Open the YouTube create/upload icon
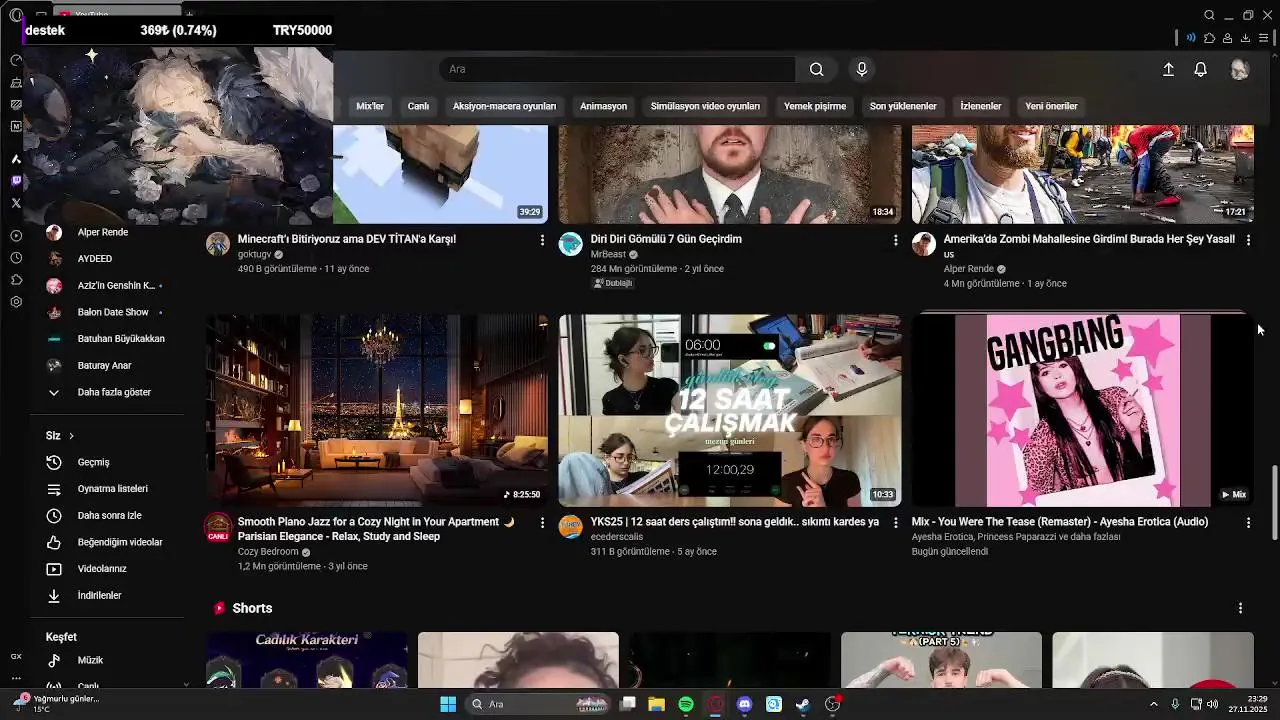1280x720 pixels. (1168, 69)
